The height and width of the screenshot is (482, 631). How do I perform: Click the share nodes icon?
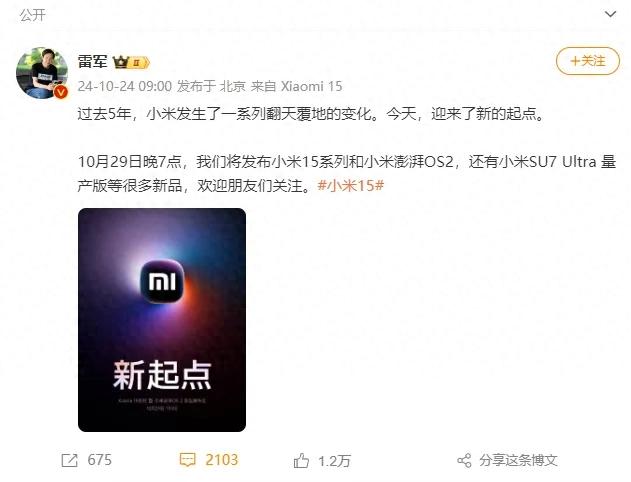point(464,460)
